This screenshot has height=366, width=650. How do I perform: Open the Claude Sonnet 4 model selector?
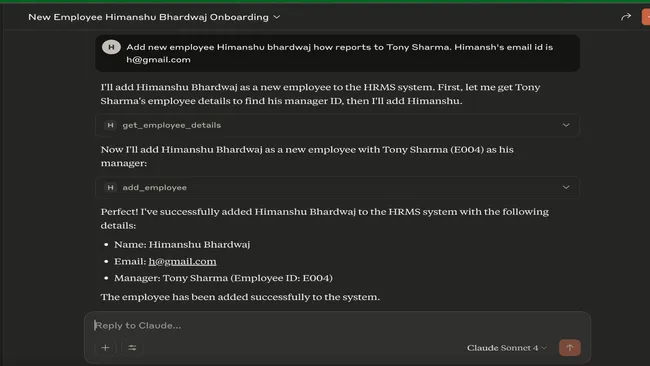click(x=507, y=348)
